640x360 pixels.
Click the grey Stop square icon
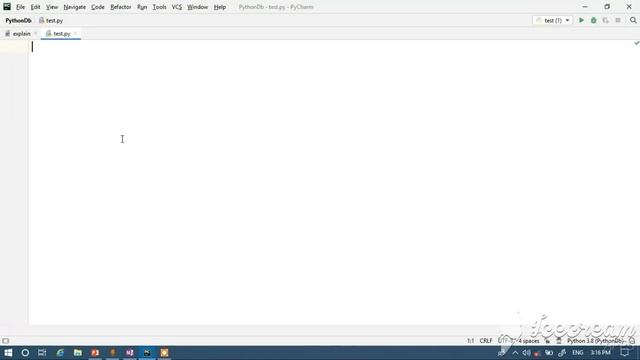click(x=618, y=20)
